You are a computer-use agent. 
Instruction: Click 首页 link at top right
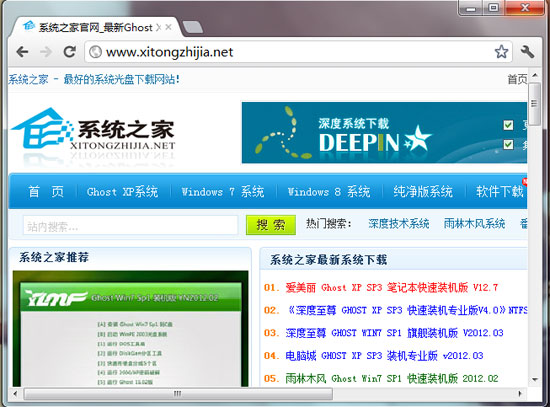(517, 79)
